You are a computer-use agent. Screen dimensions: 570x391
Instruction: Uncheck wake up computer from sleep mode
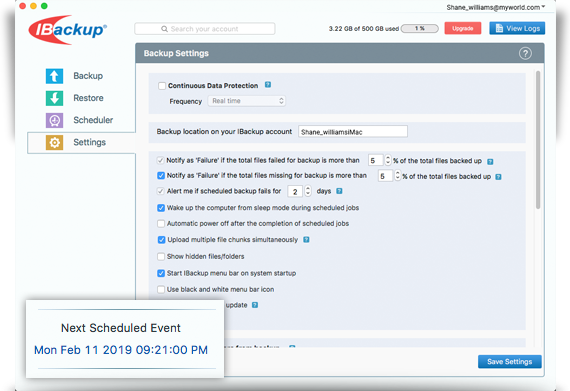click(x=161, y=208)
